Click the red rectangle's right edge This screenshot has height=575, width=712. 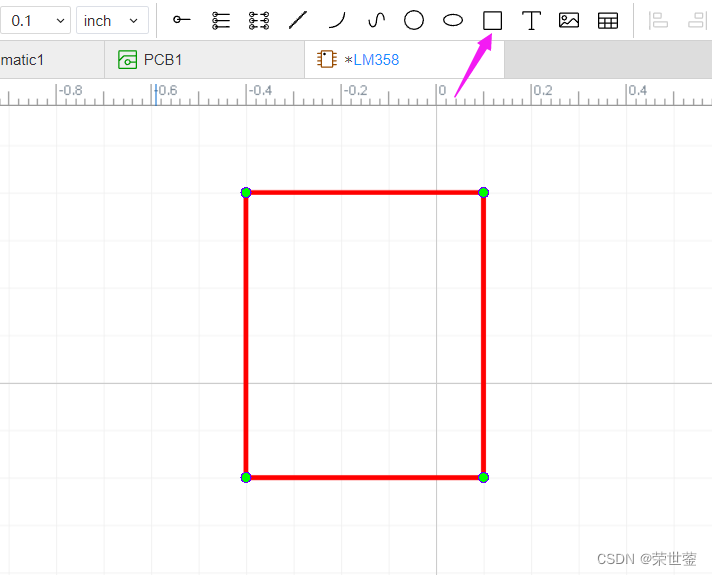tap(484, 335)
